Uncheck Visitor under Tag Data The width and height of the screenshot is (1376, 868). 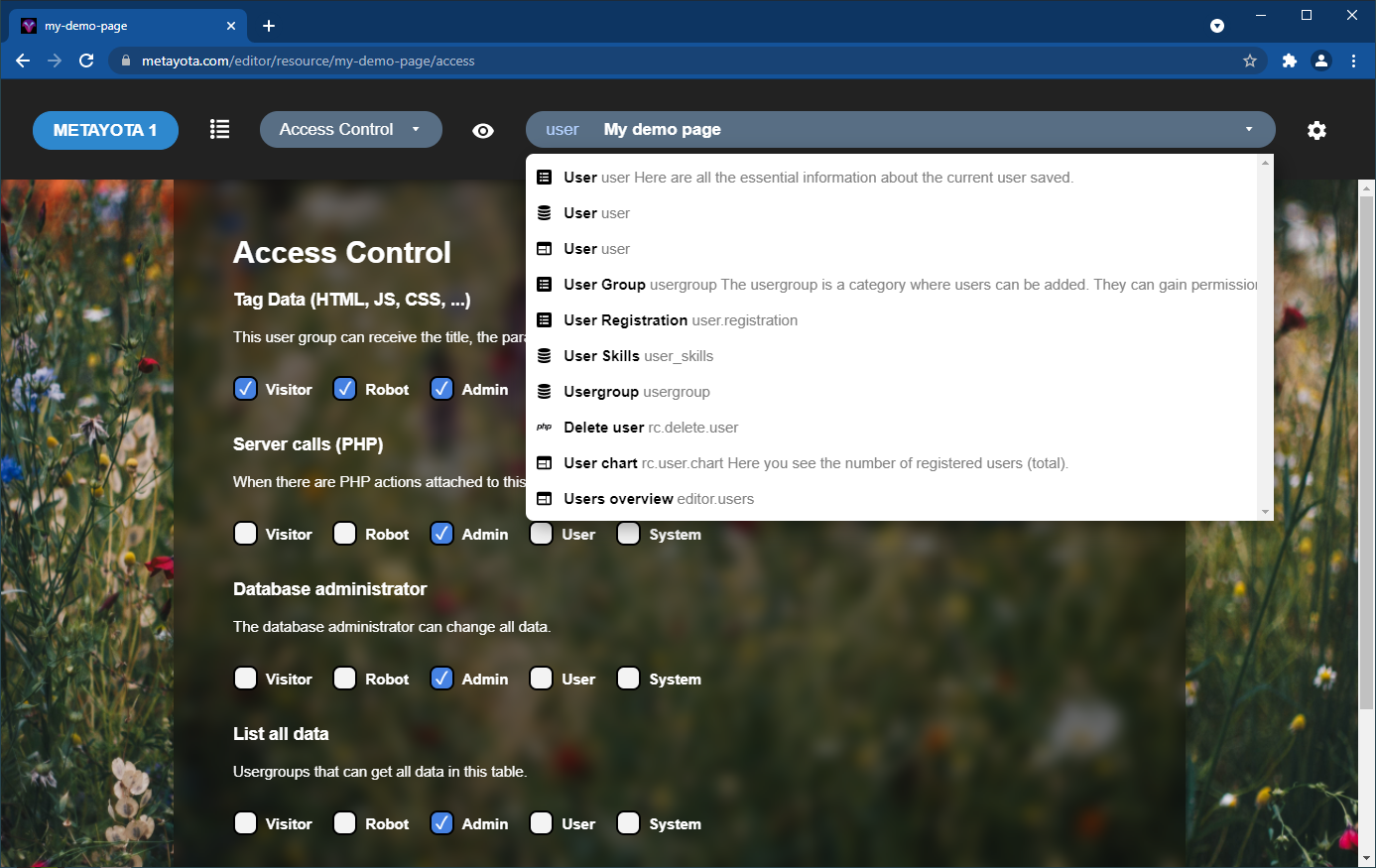click(245, 389)
